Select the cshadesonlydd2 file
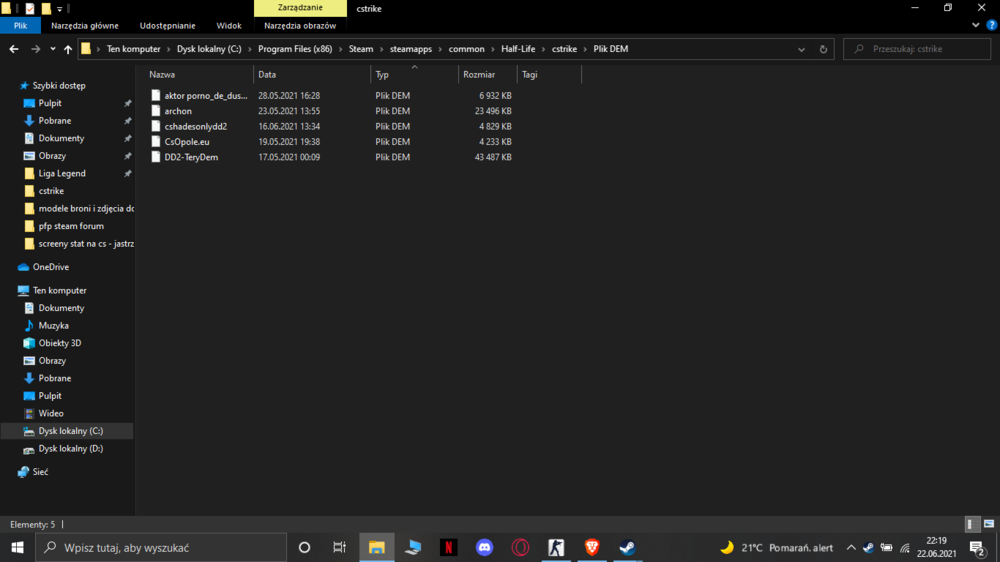The height and width of the screenshot is (562, 1000). 196,126
